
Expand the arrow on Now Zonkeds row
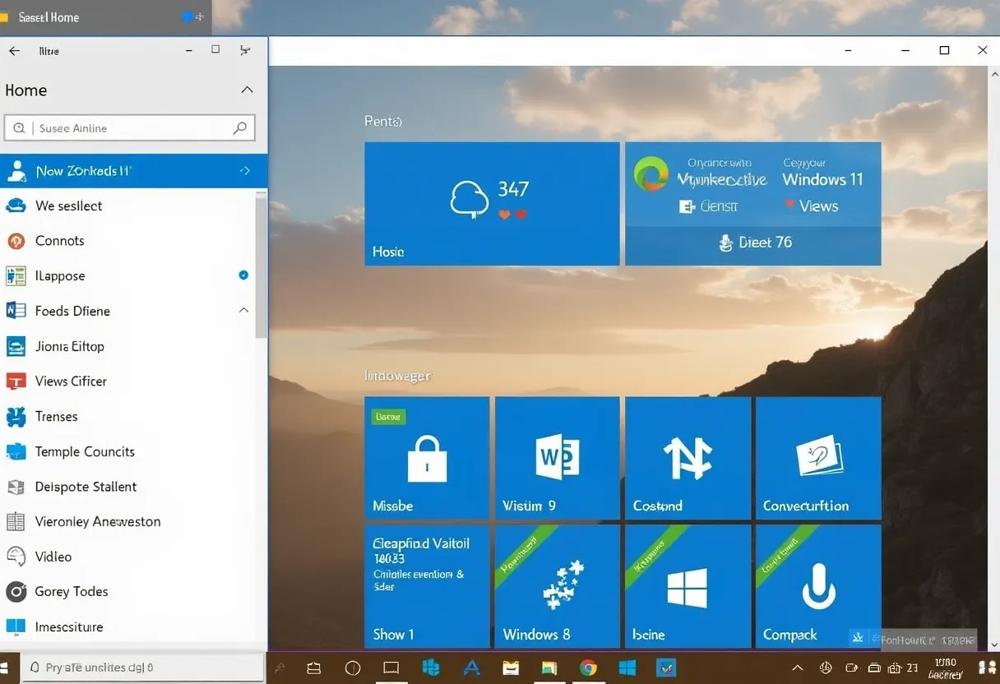click(245, 171)
